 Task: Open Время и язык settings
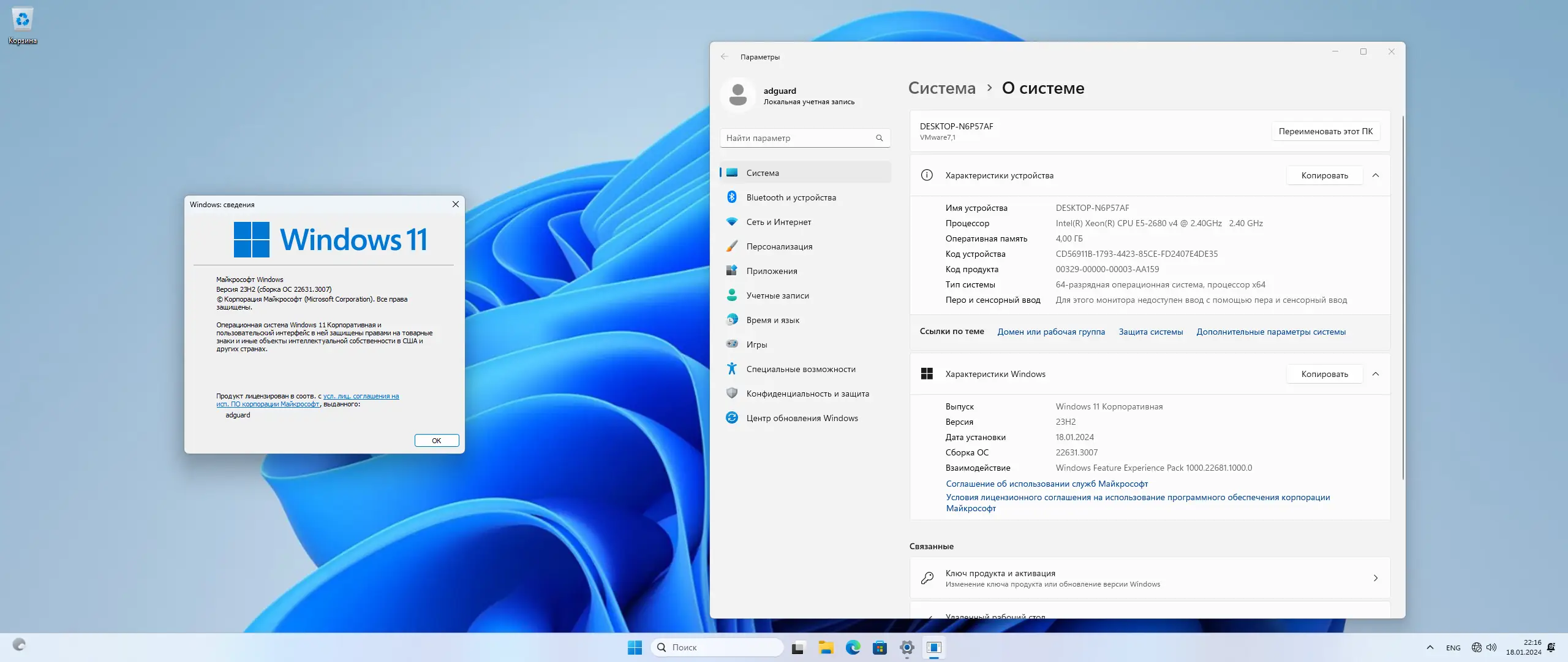[772, 319]
